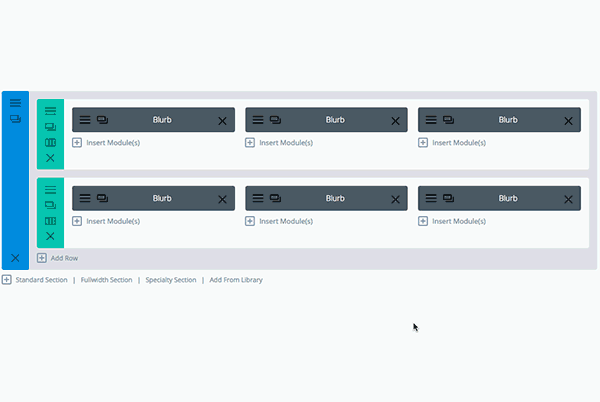Select first row right Blurb title
The width and height of the screenshot is (600, 402).
click(x=508, y=120)
